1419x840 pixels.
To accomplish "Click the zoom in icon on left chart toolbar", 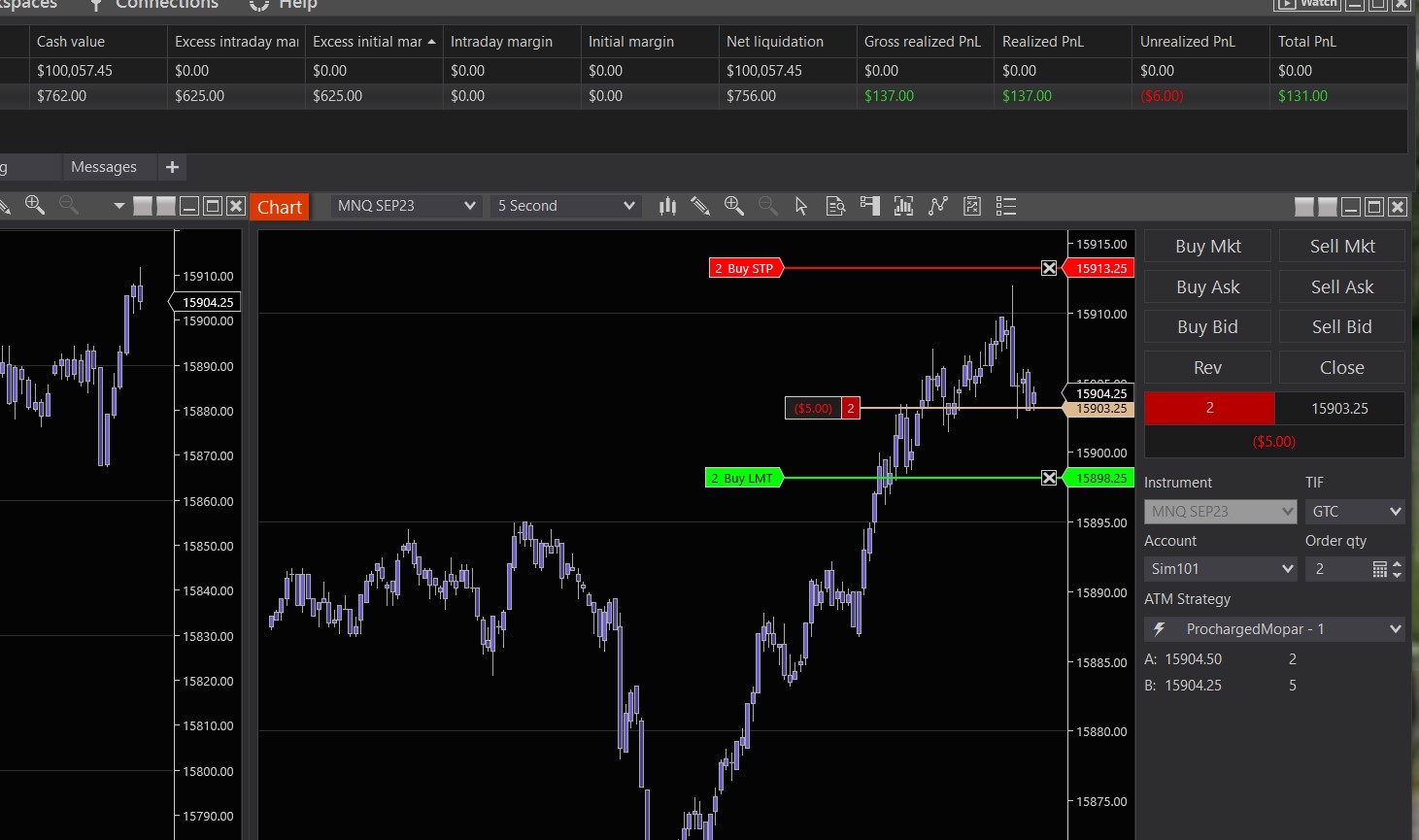I will coord(35,205).
